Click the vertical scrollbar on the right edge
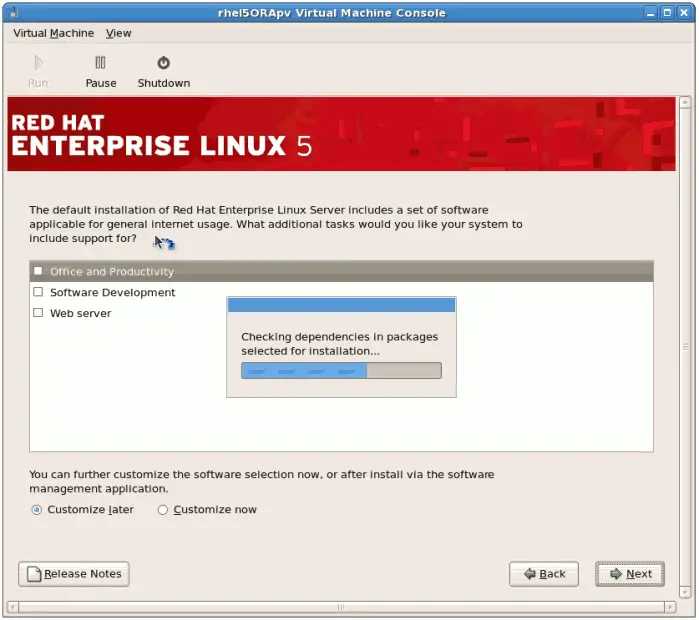699x620 pixels. tap(686, 346)
